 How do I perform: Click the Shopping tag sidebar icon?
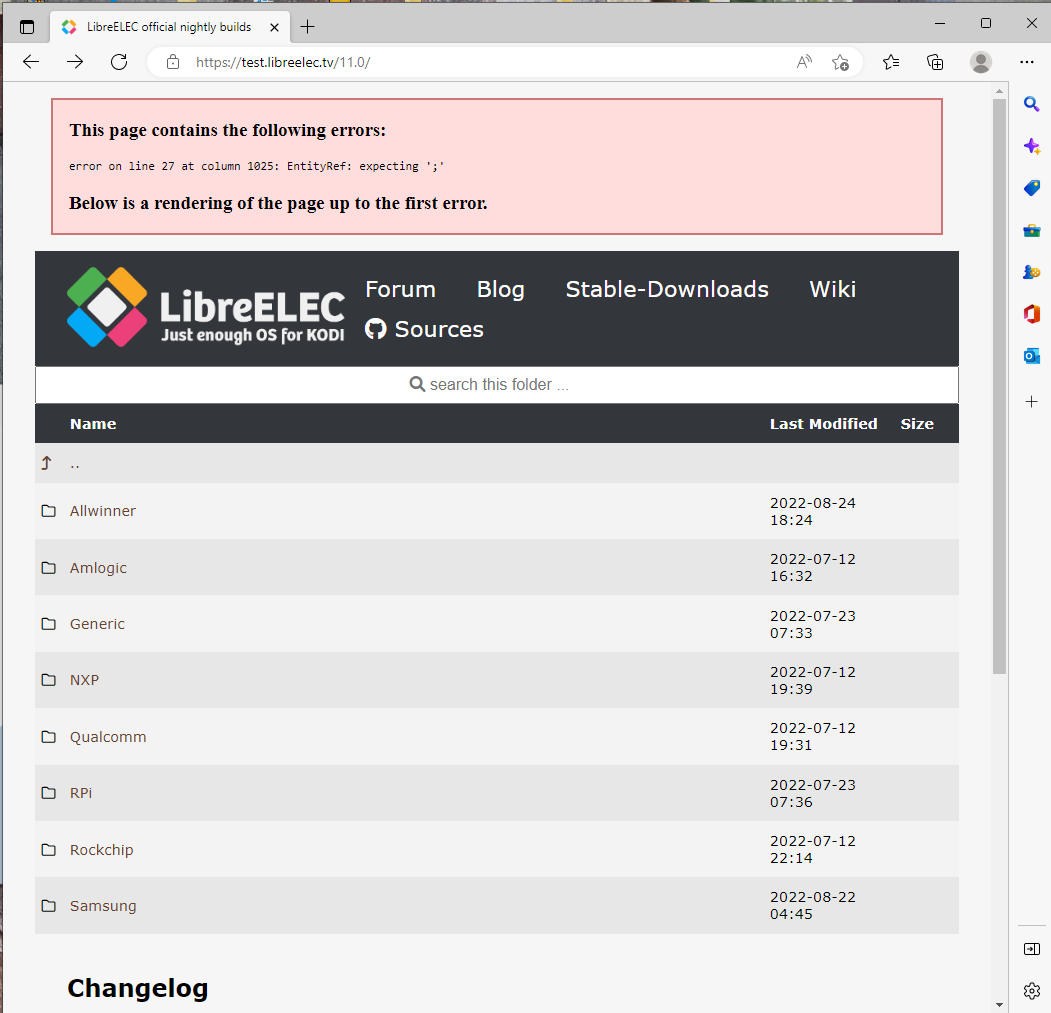pos(1031,188)
